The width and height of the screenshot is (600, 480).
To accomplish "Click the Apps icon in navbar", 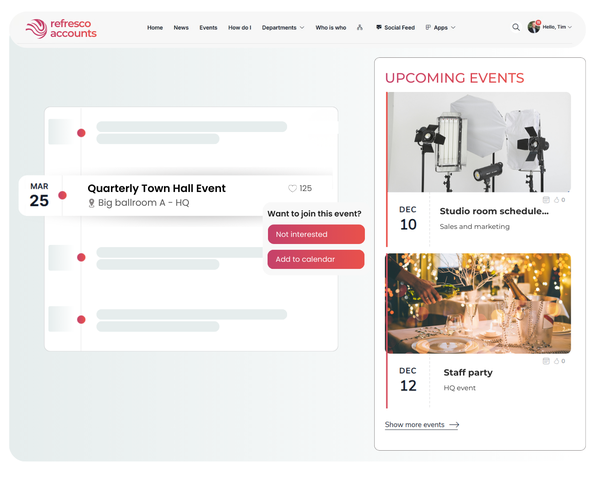I will 428,27.
